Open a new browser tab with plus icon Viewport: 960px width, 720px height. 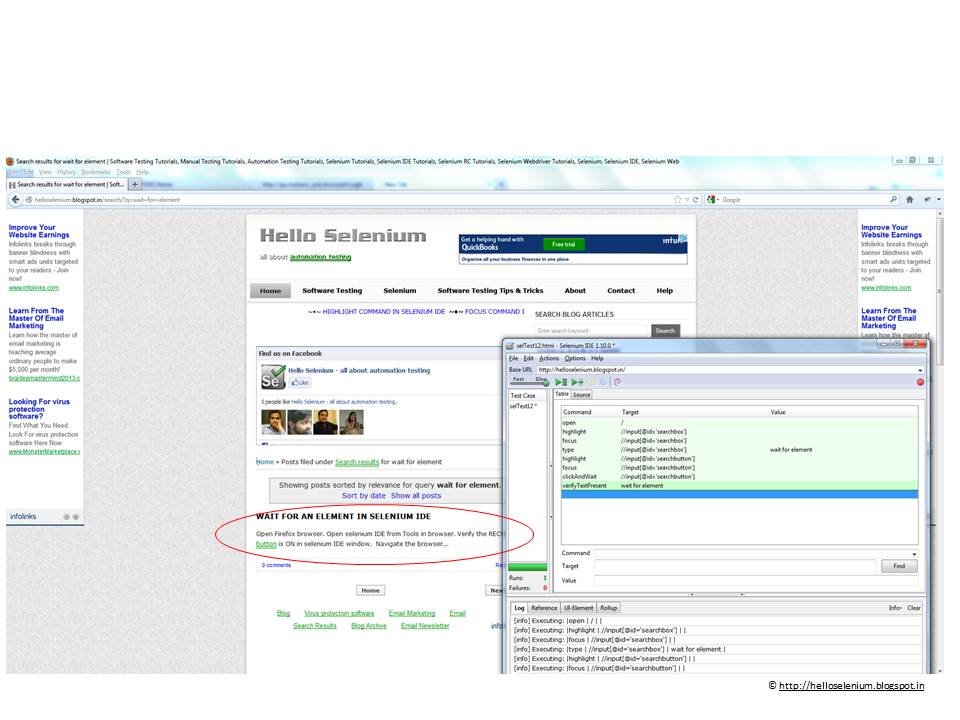[x=134, y=186]
